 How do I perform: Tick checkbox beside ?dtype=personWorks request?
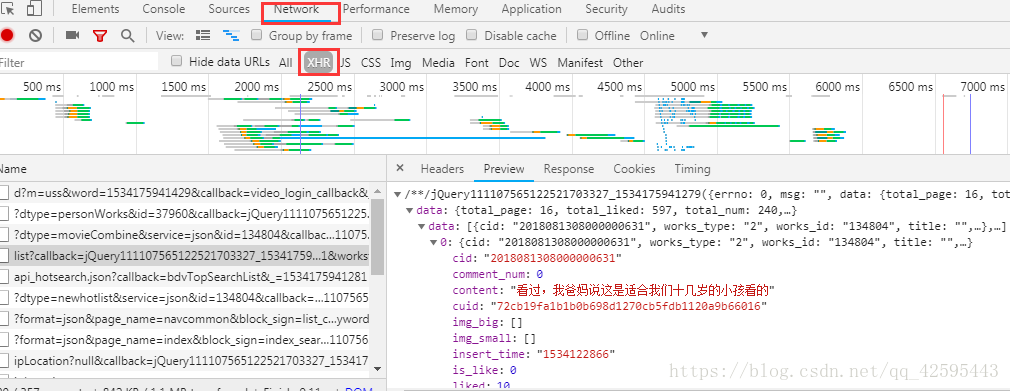pos(5,214)
